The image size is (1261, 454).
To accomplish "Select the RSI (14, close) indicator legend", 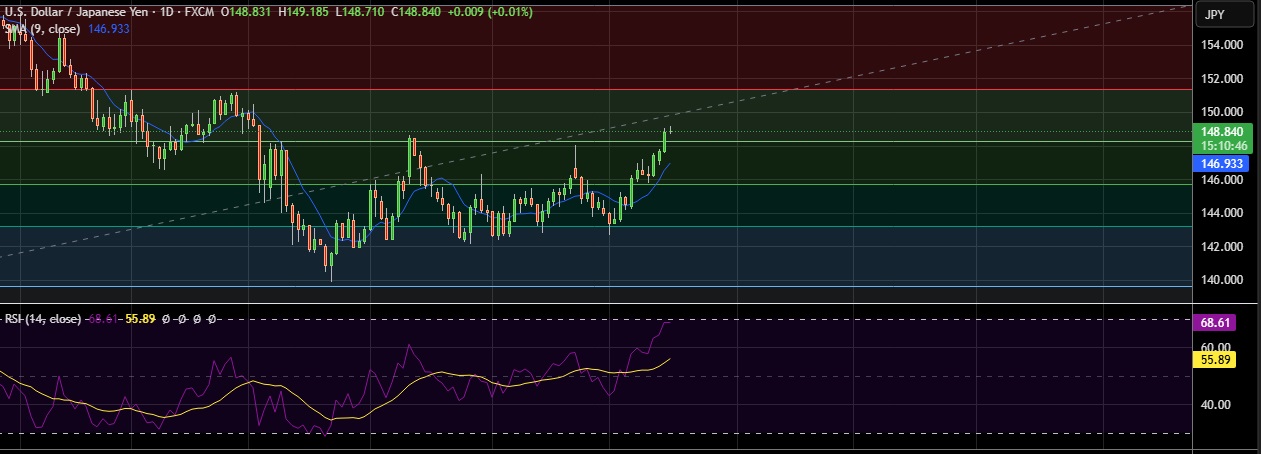I will (x=44, y=319).
